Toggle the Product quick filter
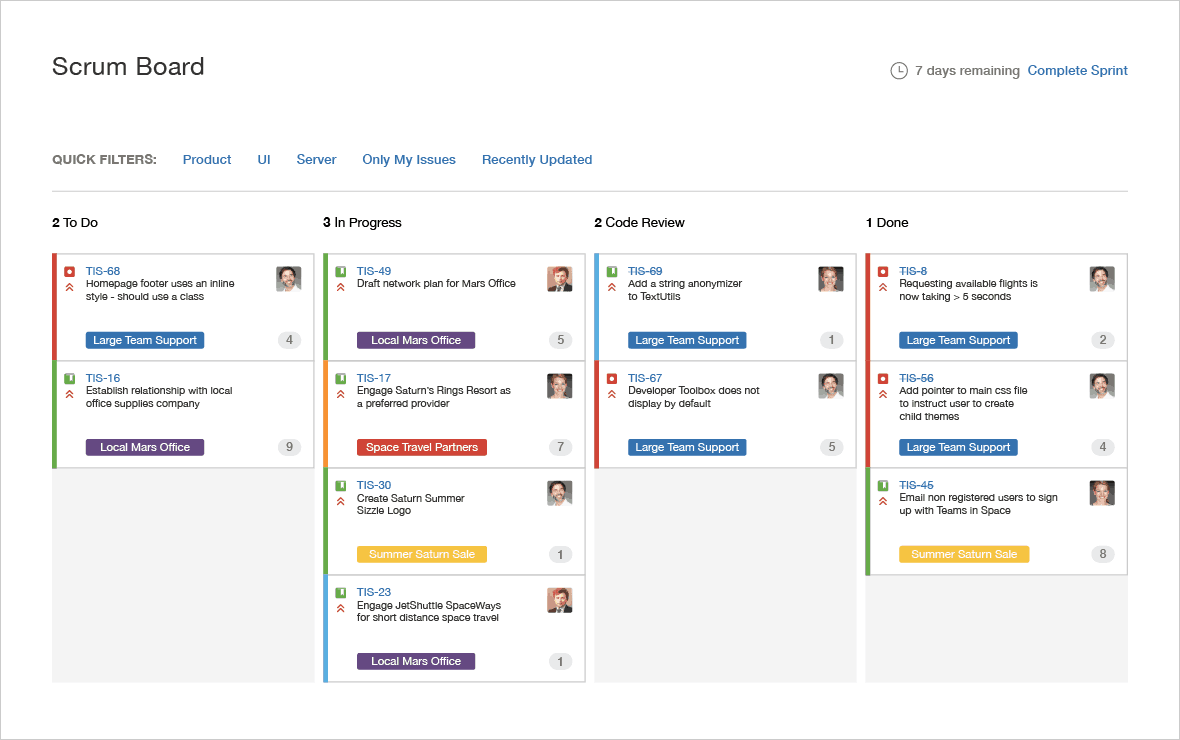 (207, 160)
